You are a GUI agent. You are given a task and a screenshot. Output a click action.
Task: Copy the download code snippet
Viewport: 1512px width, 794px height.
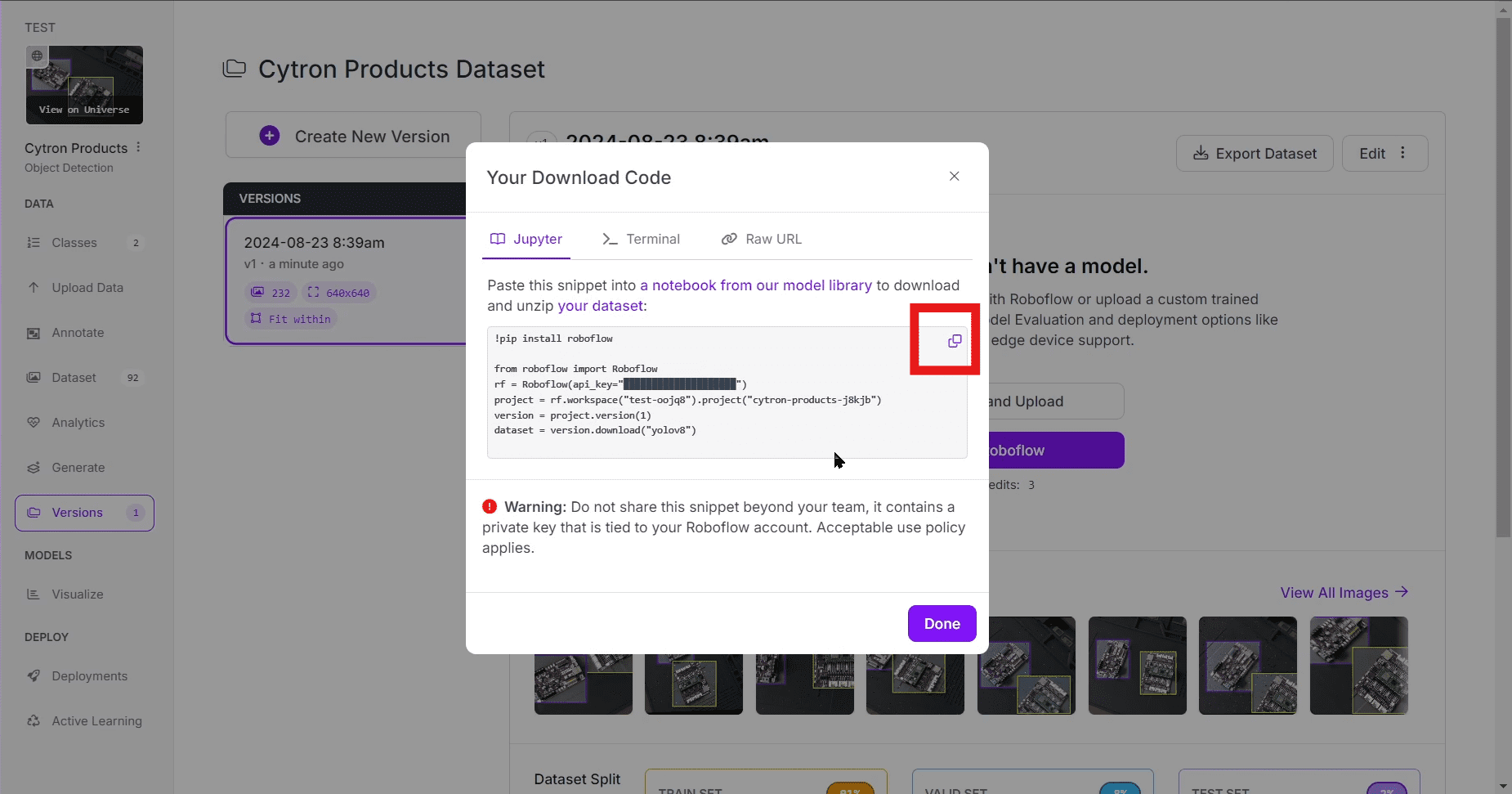click(x=954, y=341)
